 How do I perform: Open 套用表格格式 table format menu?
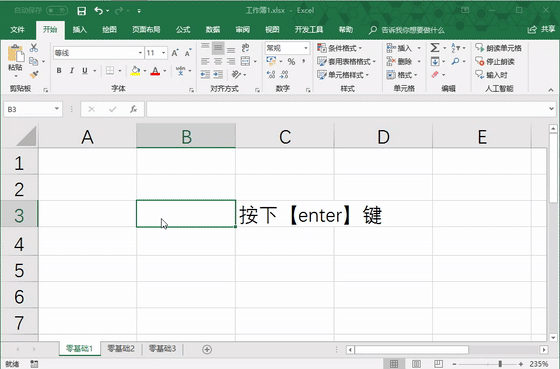347,61
